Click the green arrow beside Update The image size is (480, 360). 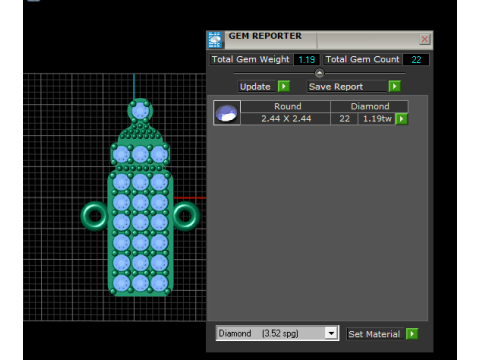tap(284, 87)
